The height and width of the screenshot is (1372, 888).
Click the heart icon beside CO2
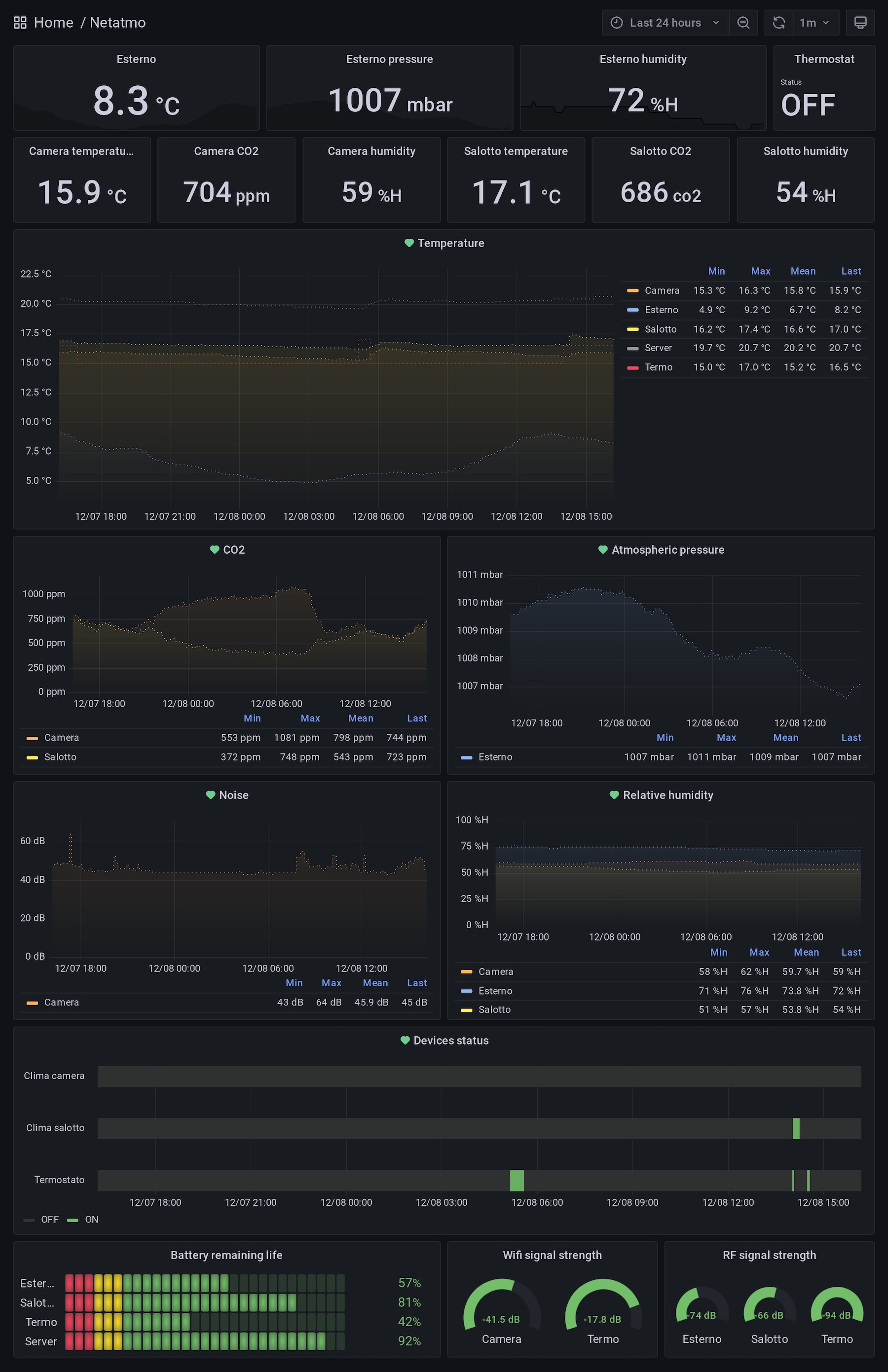tap(215, 550)
